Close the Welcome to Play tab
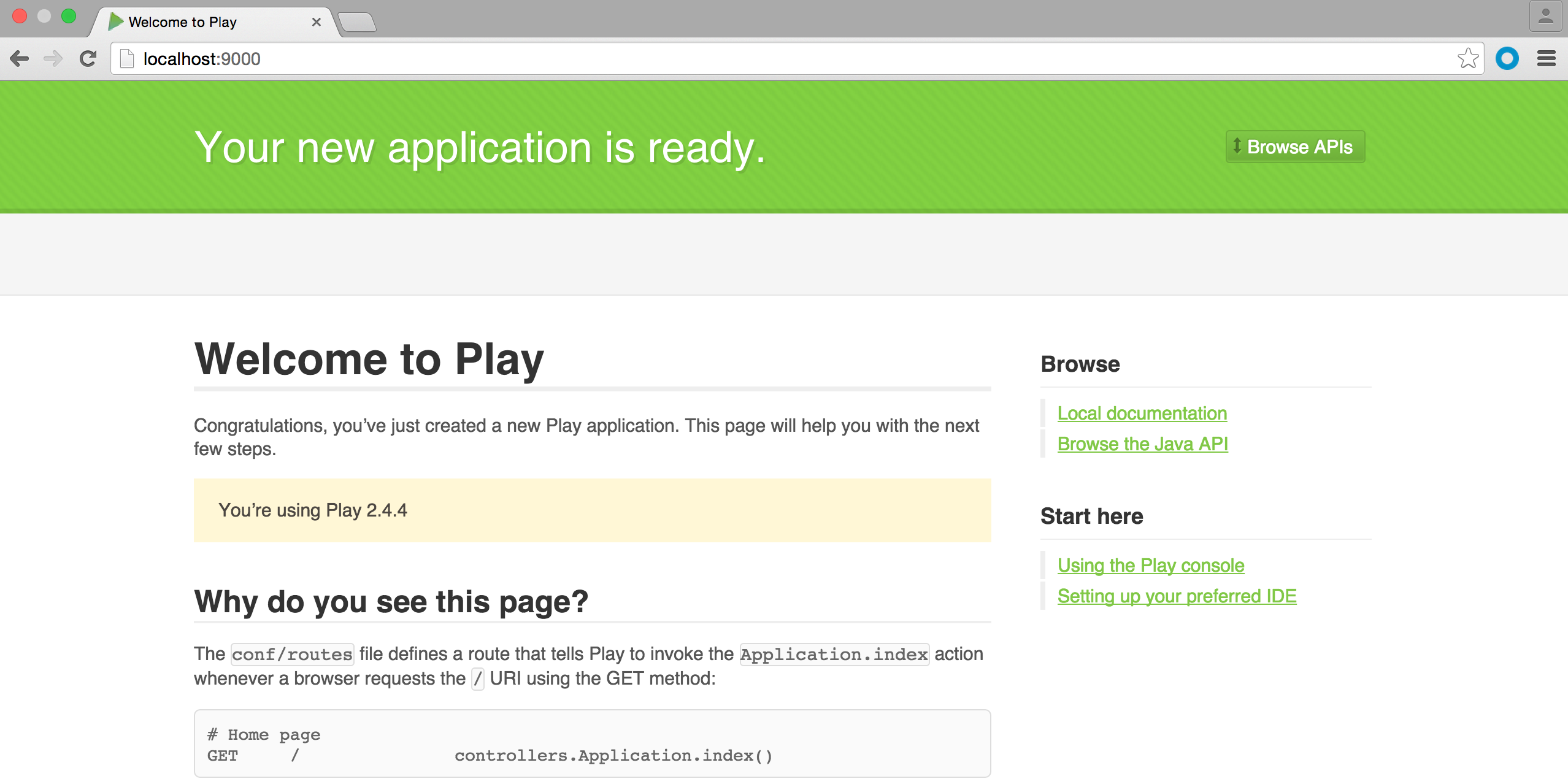This screenshot has height=784, width=1568. pyautogui.click(x=317, y=22)
